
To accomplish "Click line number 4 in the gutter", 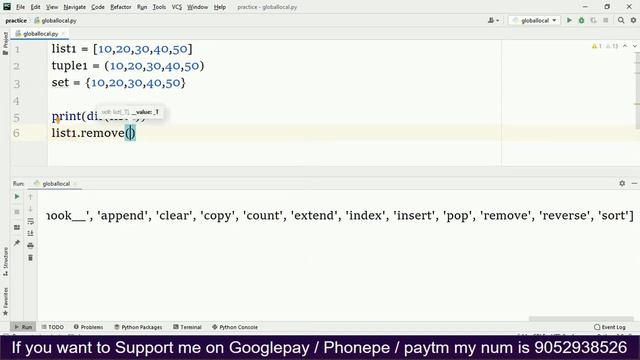I will (x=16, y=100).
